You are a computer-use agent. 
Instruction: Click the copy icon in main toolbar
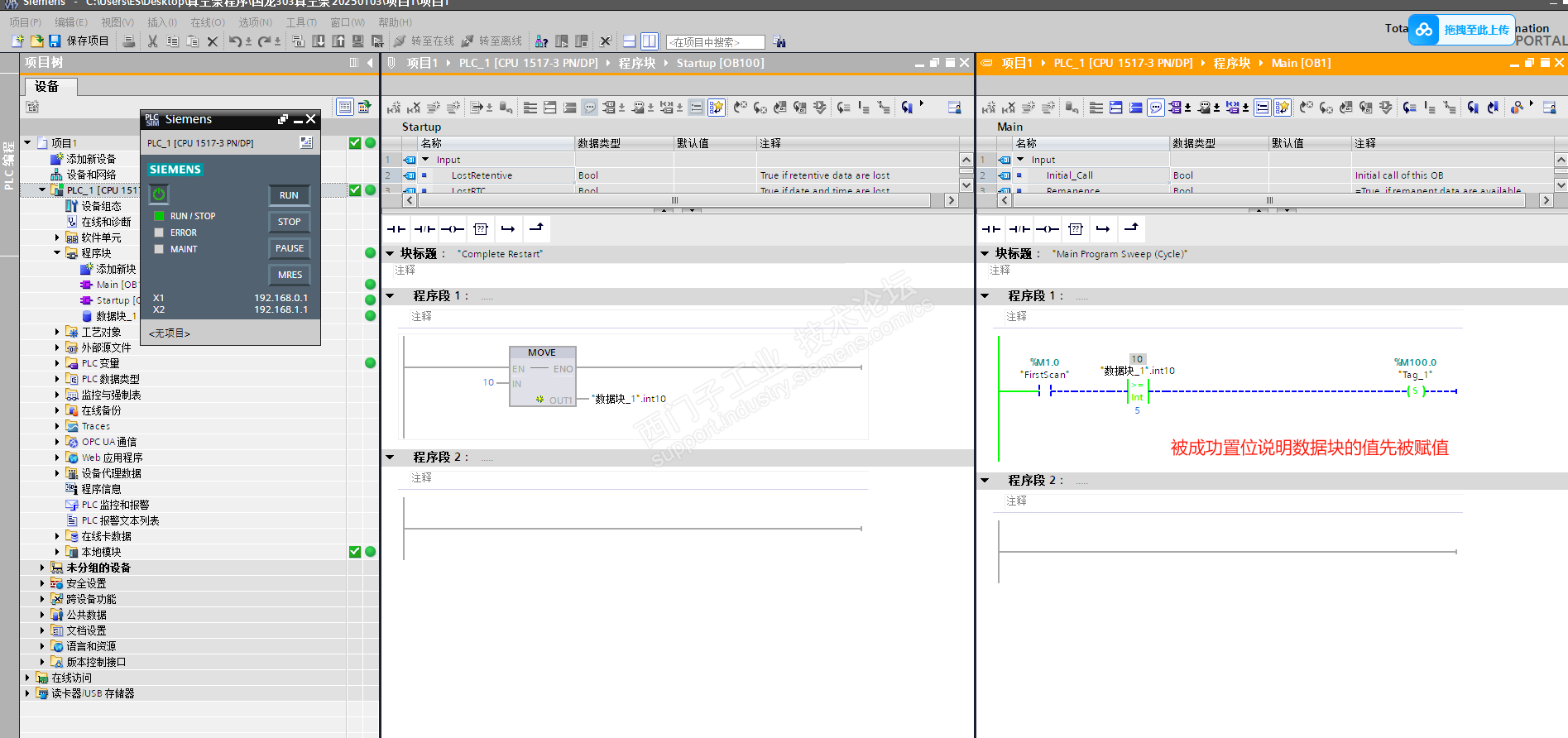172,41
